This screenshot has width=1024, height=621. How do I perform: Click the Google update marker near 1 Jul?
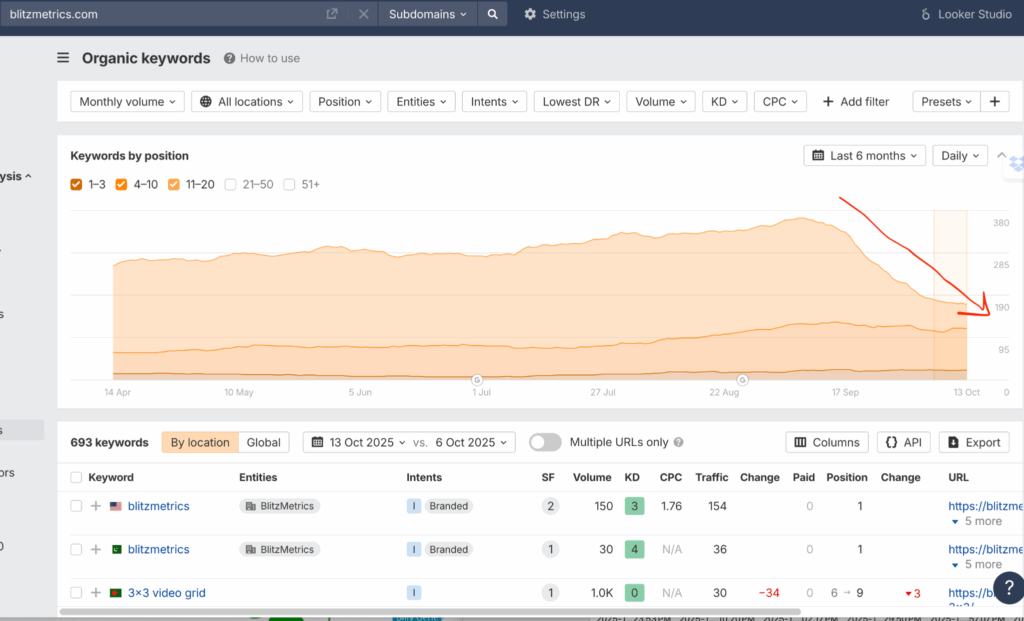(x=477, y=380)
